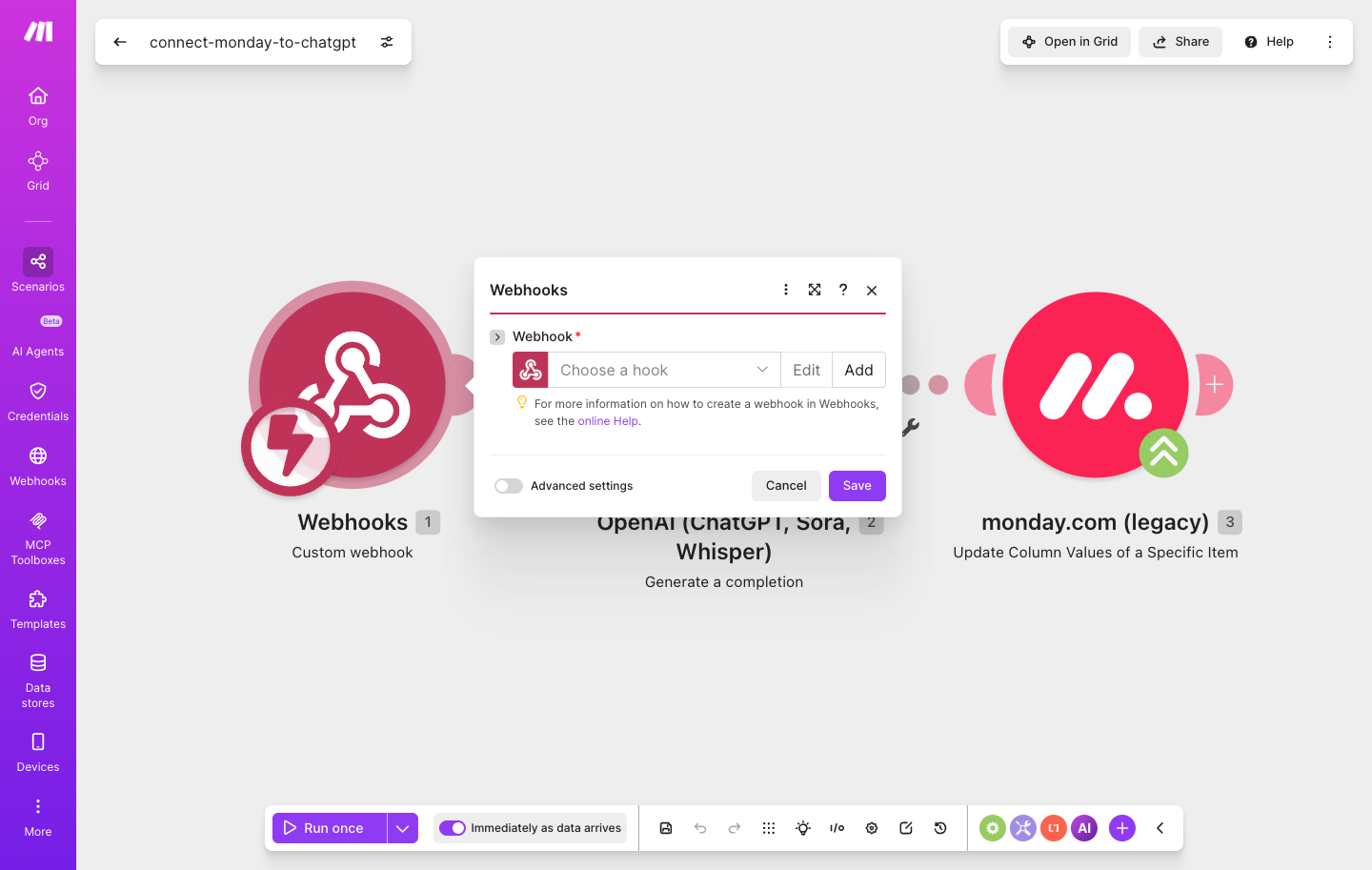Open the Choose a hook dropdown
This screenshot has width=1372, height=870.
pos(664,370)
